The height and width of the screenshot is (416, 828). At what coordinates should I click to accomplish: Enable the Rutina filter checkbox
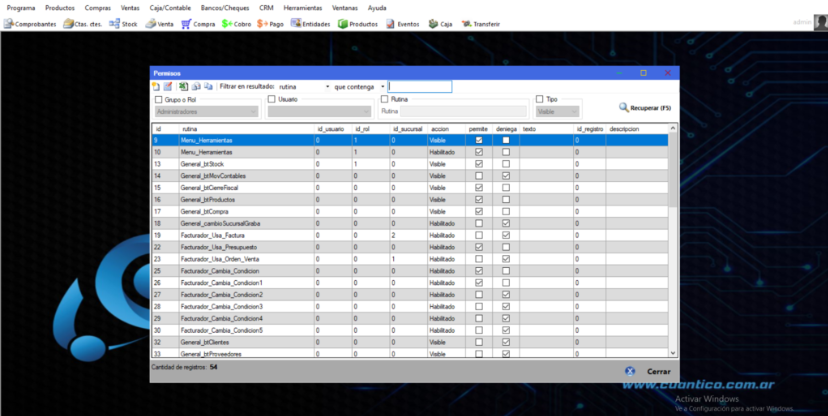pyautogui.click(x=384, y=99)
